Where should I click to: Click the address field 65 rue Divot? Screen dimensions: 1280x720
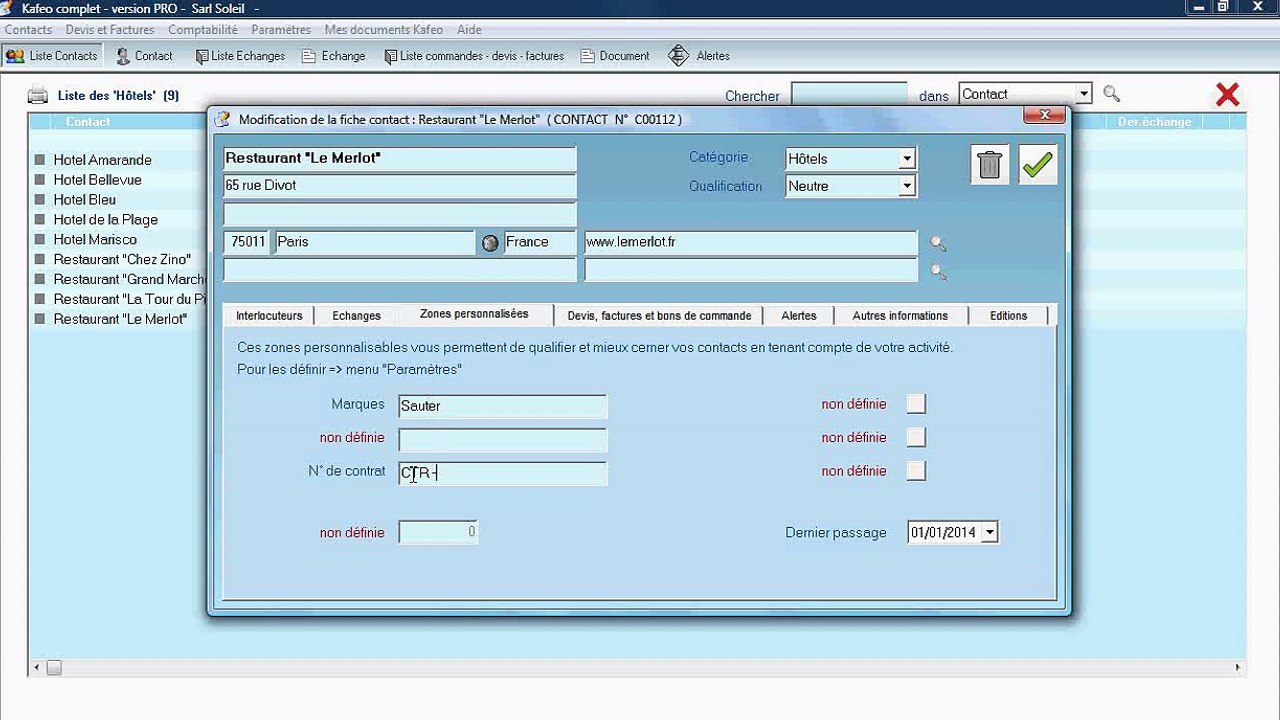(400, 186)
